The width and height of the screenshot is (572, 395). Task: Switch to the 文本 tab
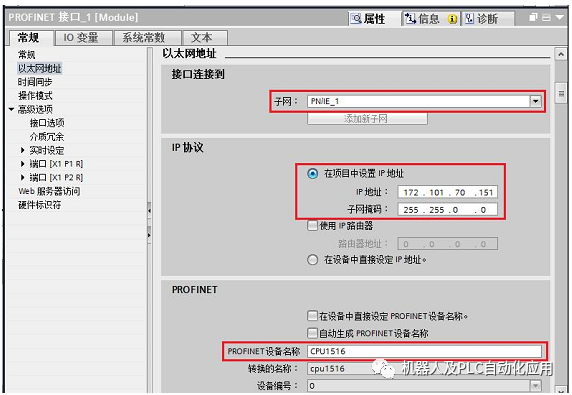[205, 38]
